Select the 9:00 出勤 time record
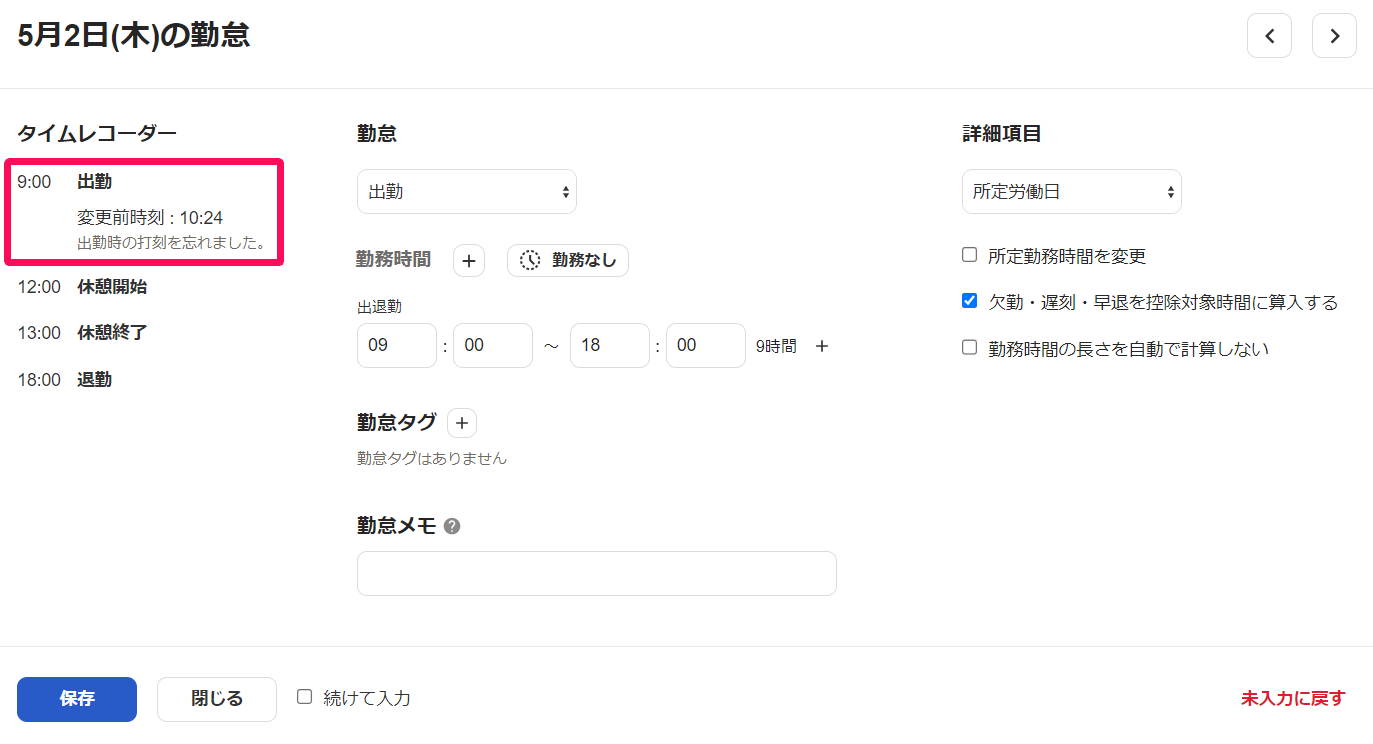Screen dimensions: 1373x744 145,212
